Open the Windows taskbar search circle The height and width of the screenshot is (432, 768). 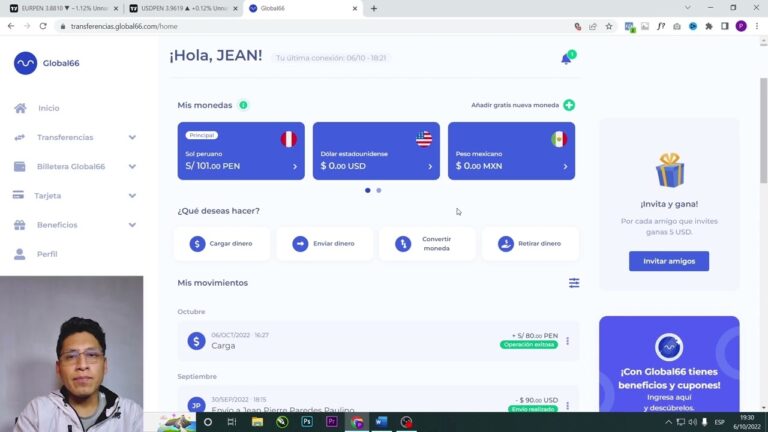(208, 422)
